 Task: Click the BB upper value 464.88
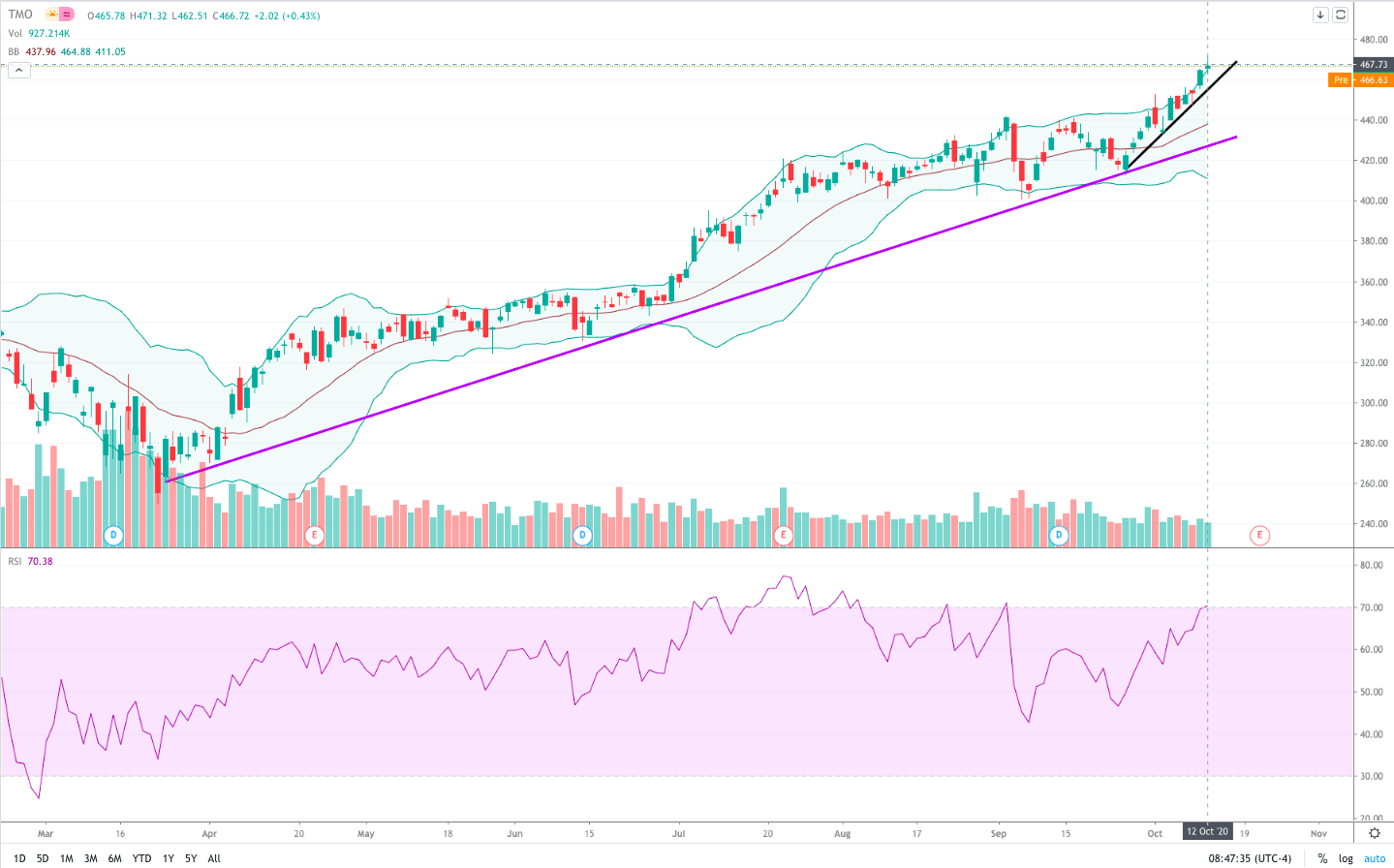[x=76, y=51]
